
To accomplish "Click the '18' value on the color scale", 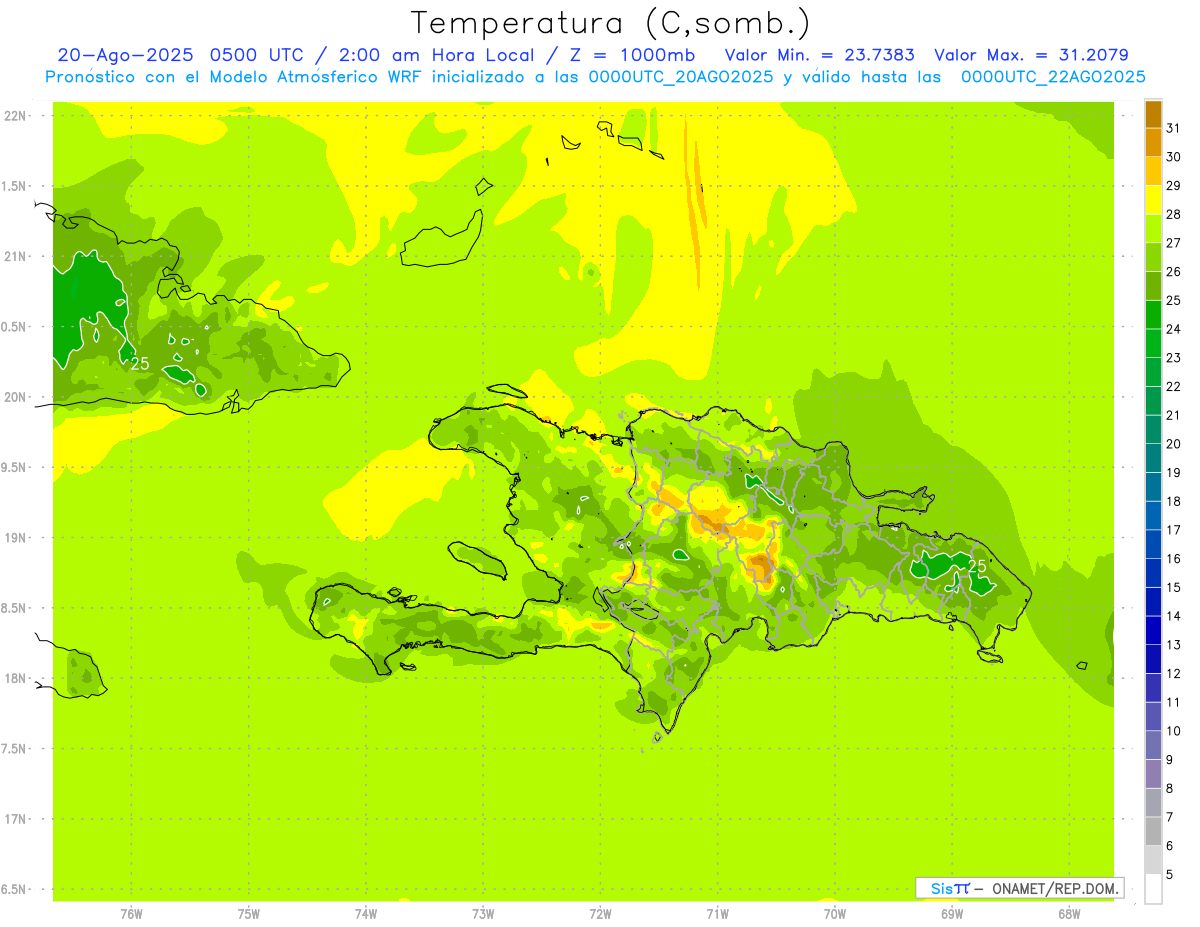I will 1174,501.
